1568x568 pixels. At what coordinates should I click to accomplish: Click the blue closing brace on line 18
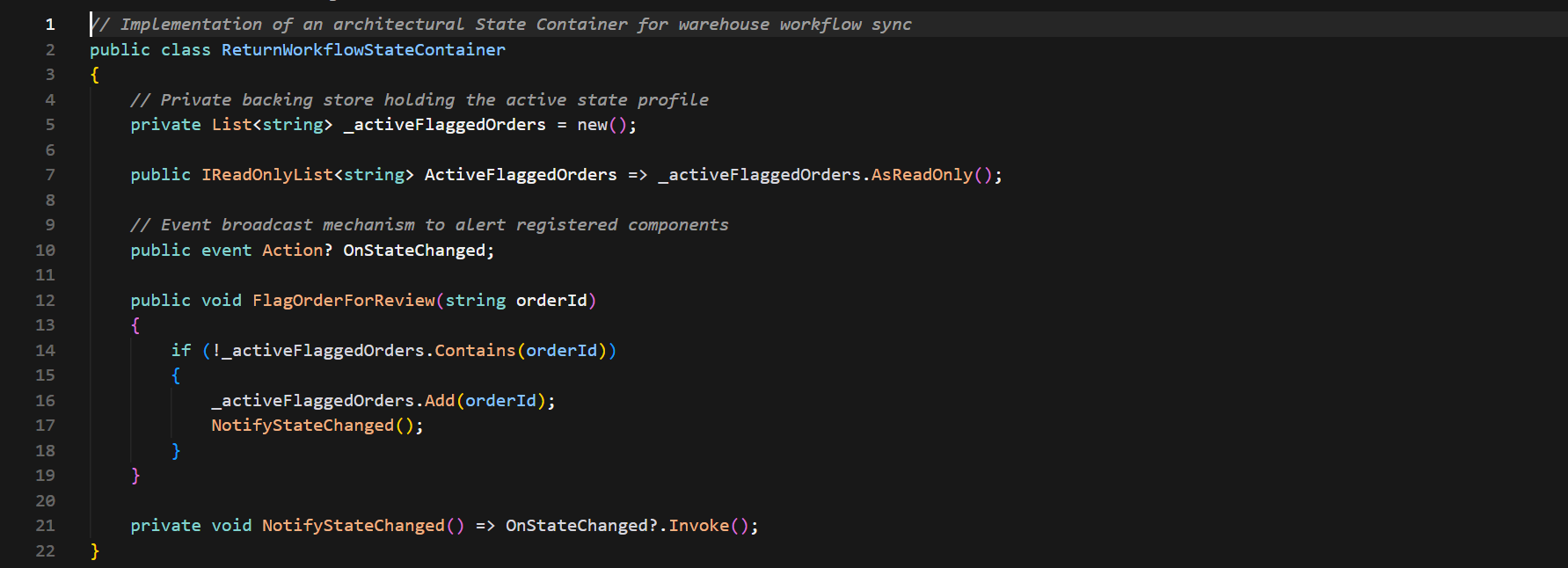[x=176, y=451]
